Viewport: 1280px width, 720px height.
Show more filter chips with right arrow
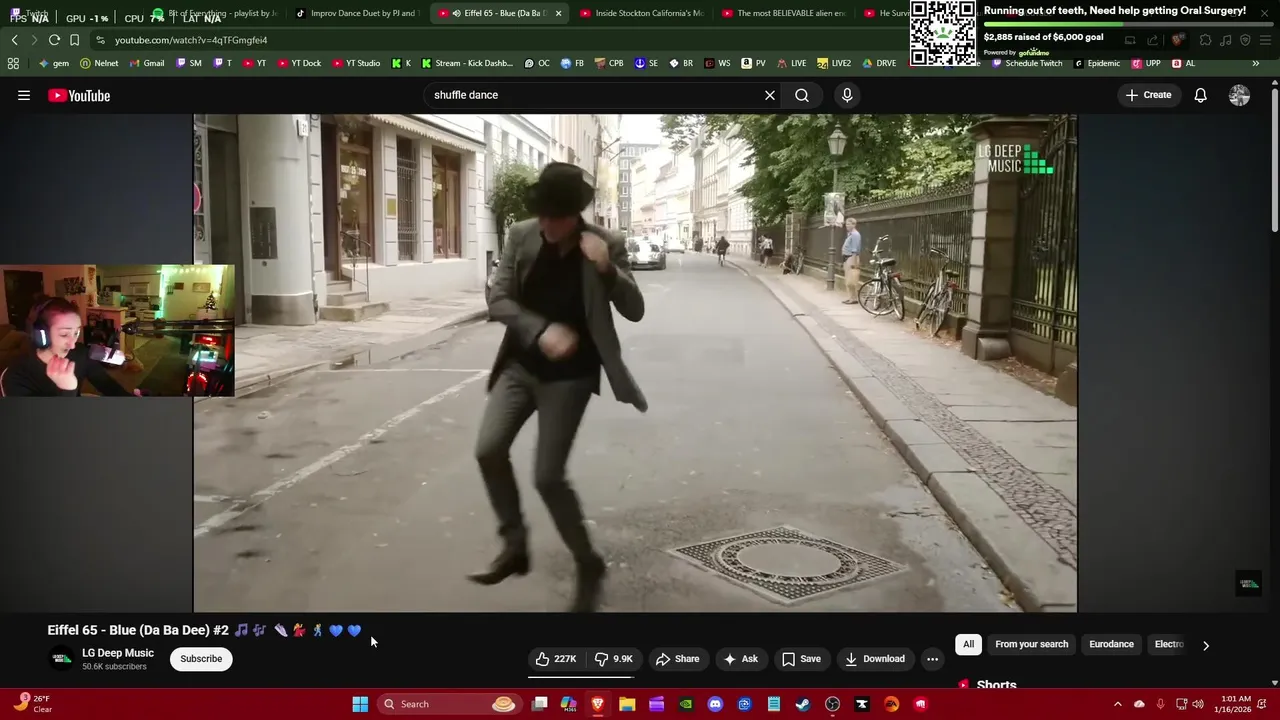[1205, 645]
